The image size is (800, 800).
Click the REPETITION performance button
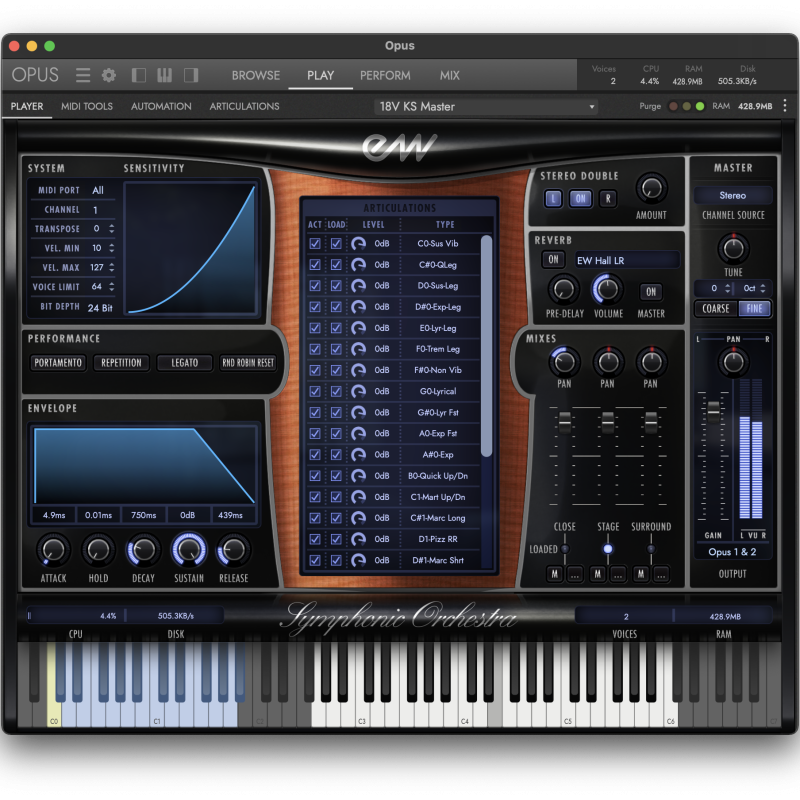121,363
